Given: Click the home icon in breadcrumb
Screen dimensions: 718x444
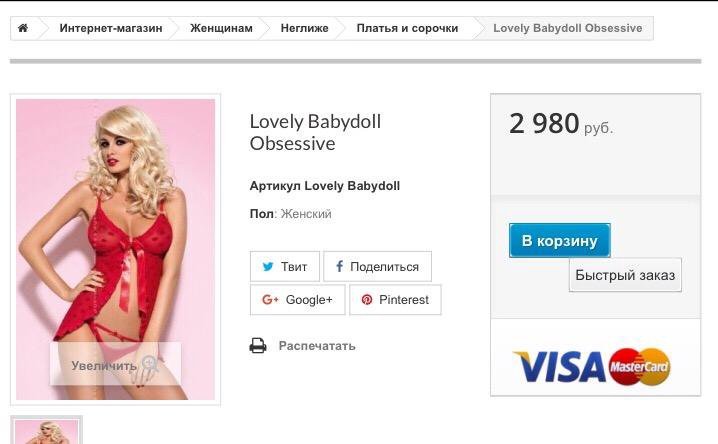Looking at the screenshot, I should click(23, 28).
